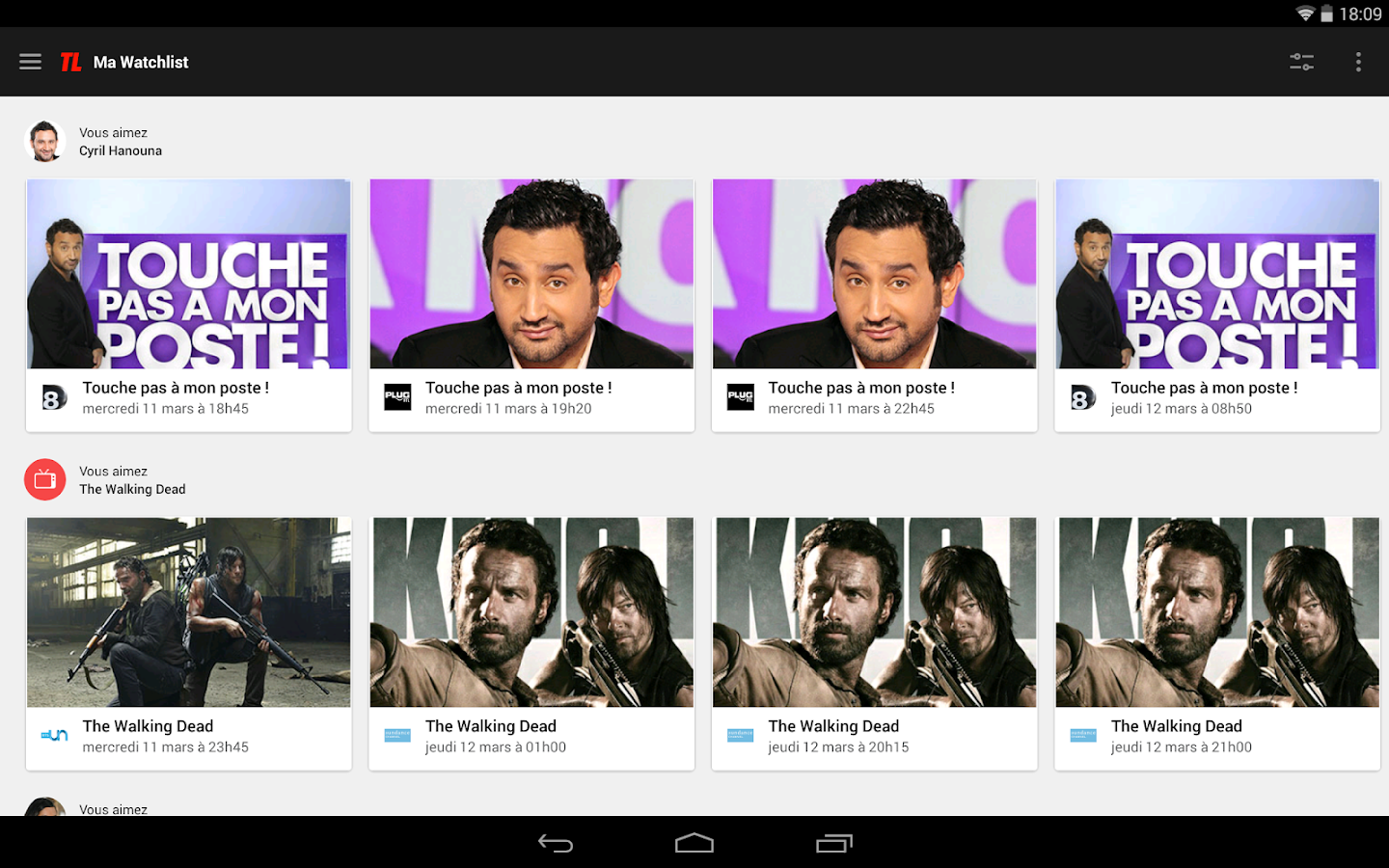
Task: Open The Walking Dead thumbnail for 23h45
Action: 189,612
